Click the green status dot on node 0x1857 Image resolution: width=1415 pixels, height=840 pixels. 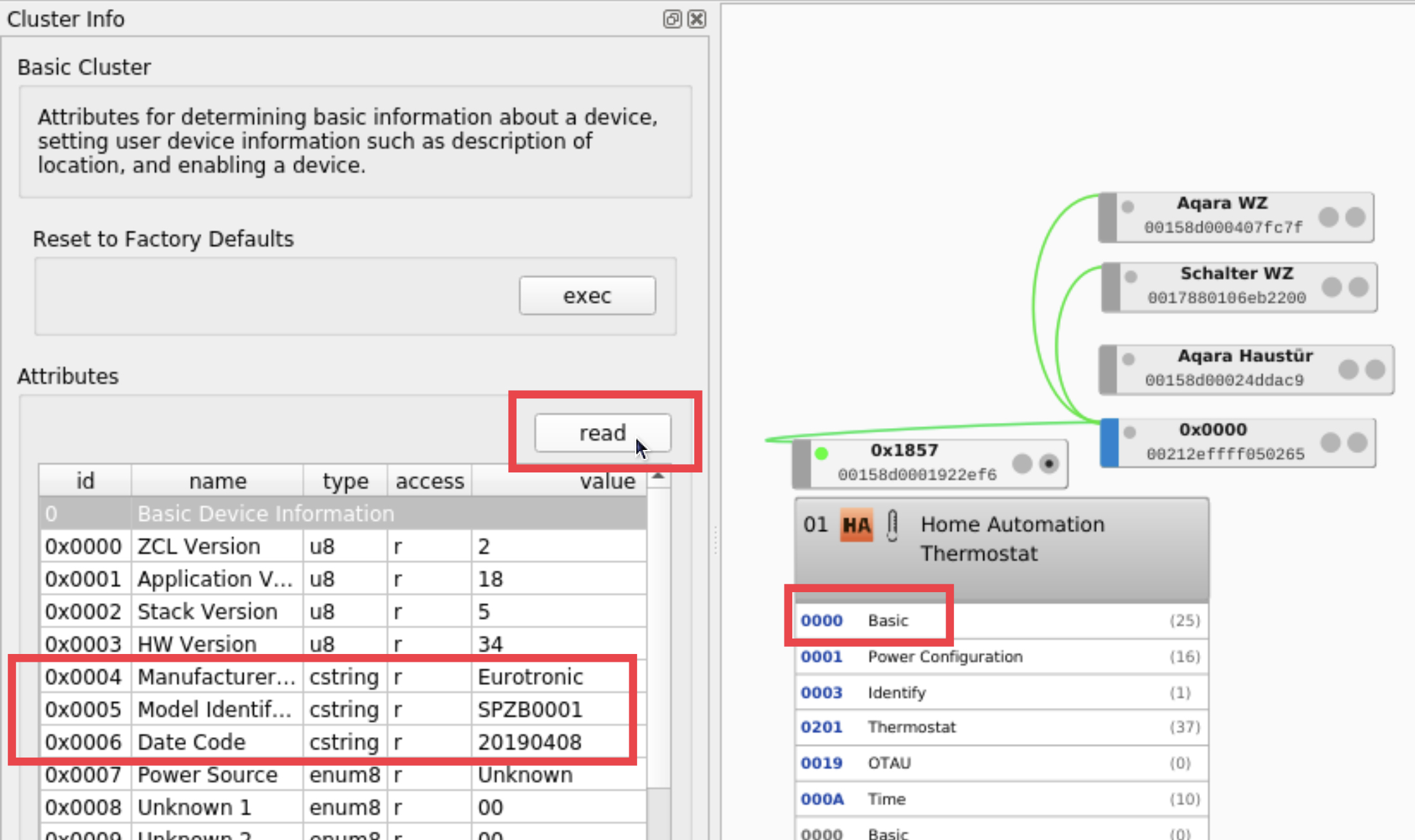pos(821,453)
